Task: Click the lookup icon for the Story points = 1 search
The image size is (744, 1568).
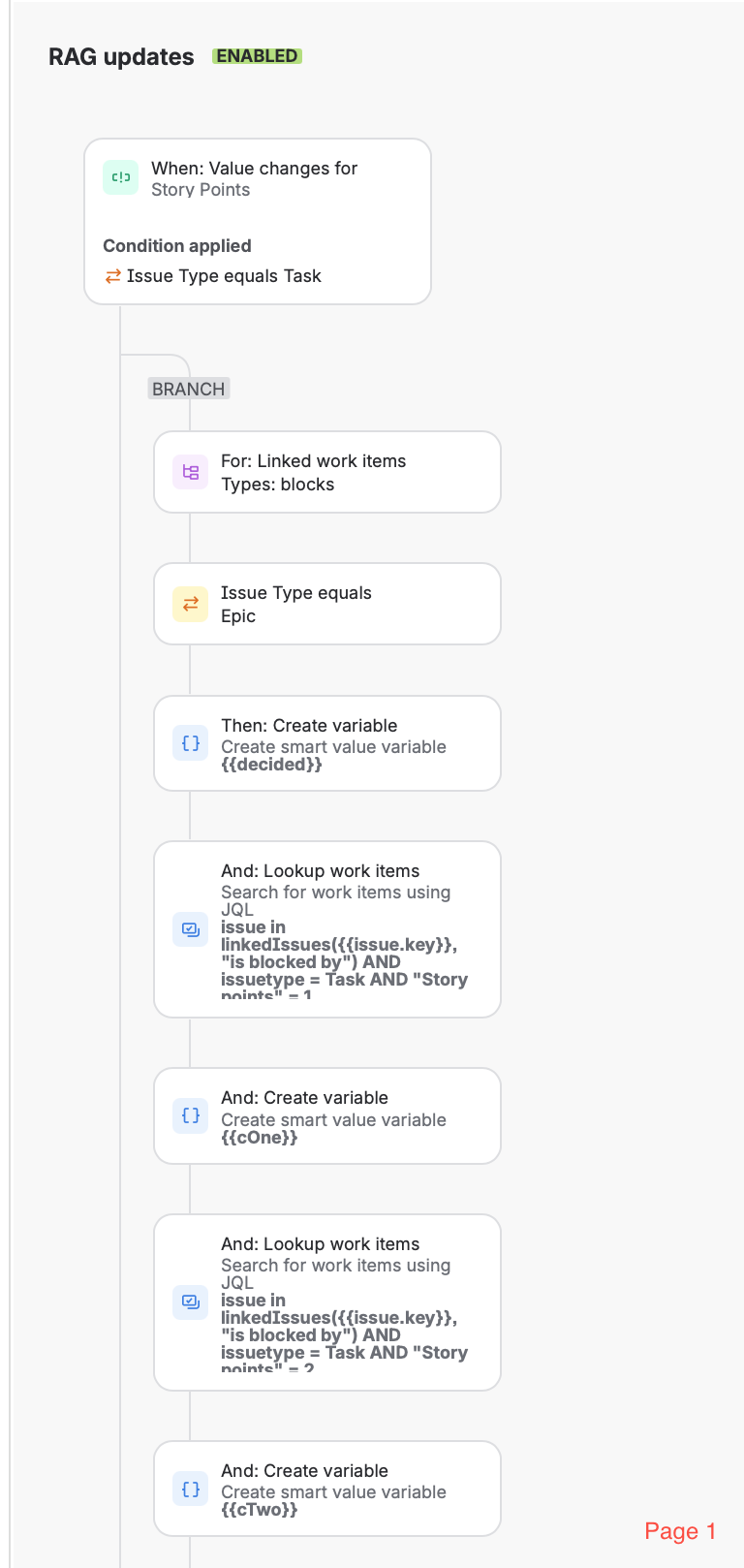Action: [191, 929]
